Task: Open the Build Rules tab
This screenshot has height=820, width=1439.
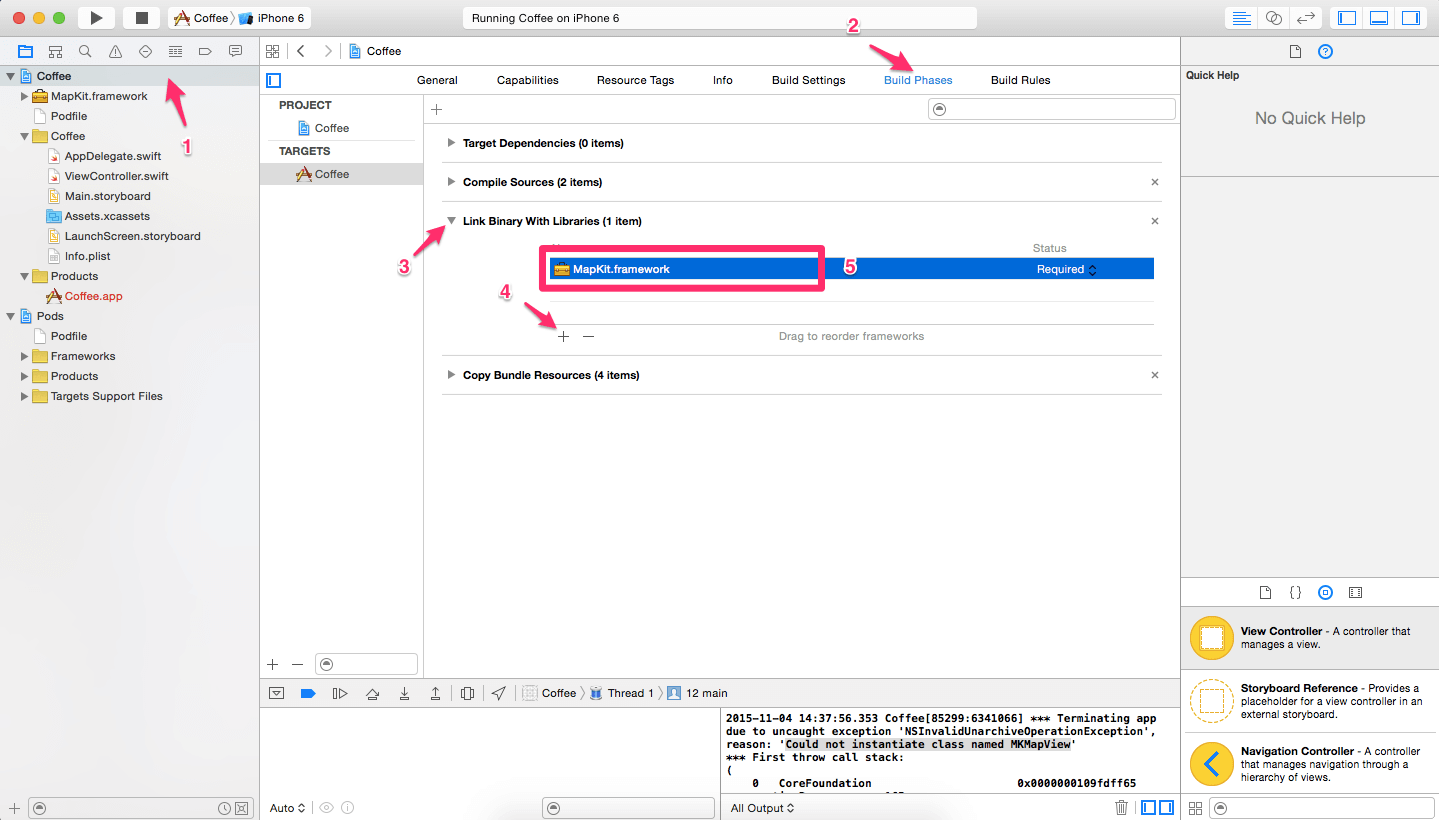Action: pyautogui.click(x=1020, y=80)
